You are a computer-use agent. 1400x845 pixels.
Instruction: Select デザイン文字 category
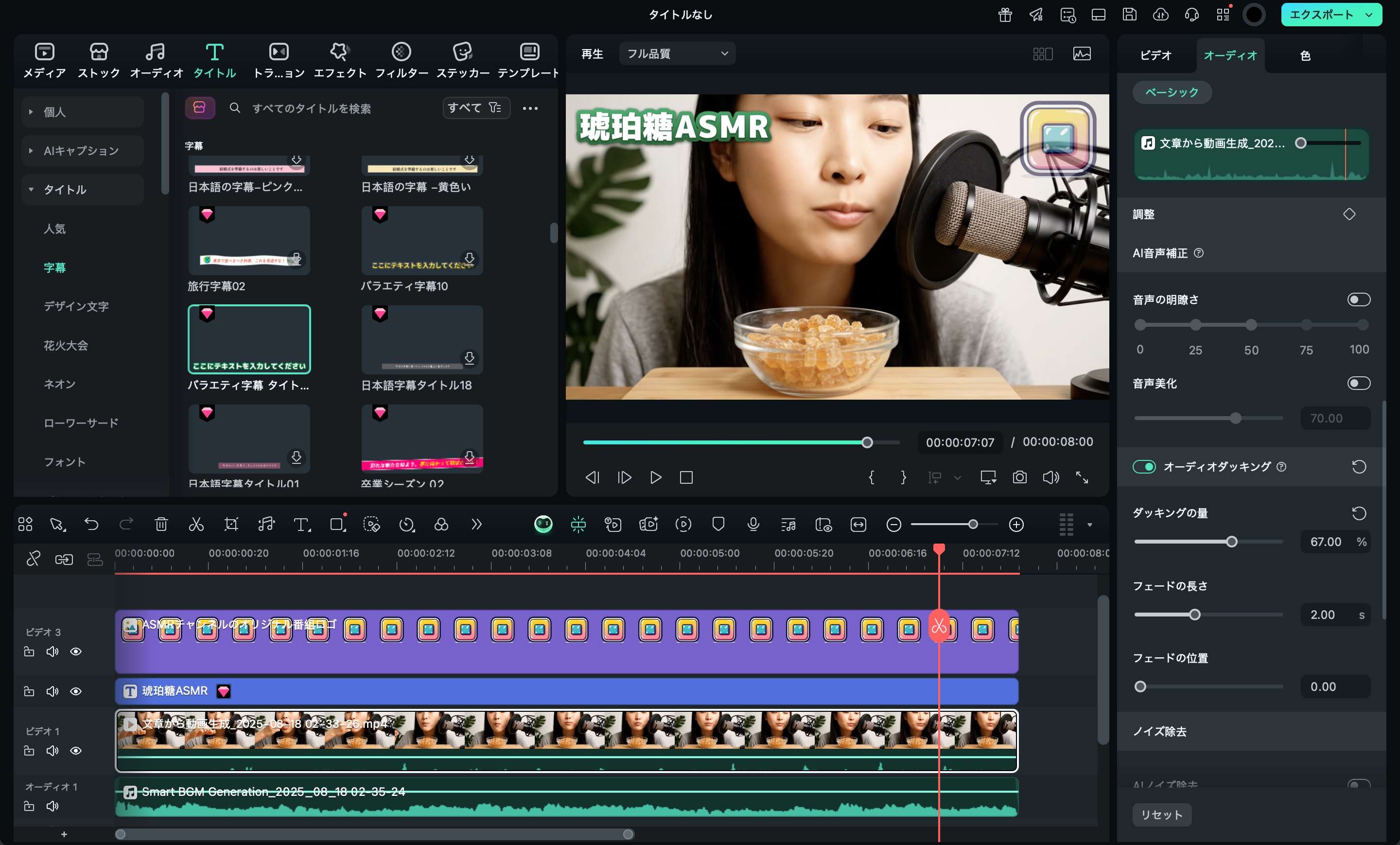click(76, 306)
